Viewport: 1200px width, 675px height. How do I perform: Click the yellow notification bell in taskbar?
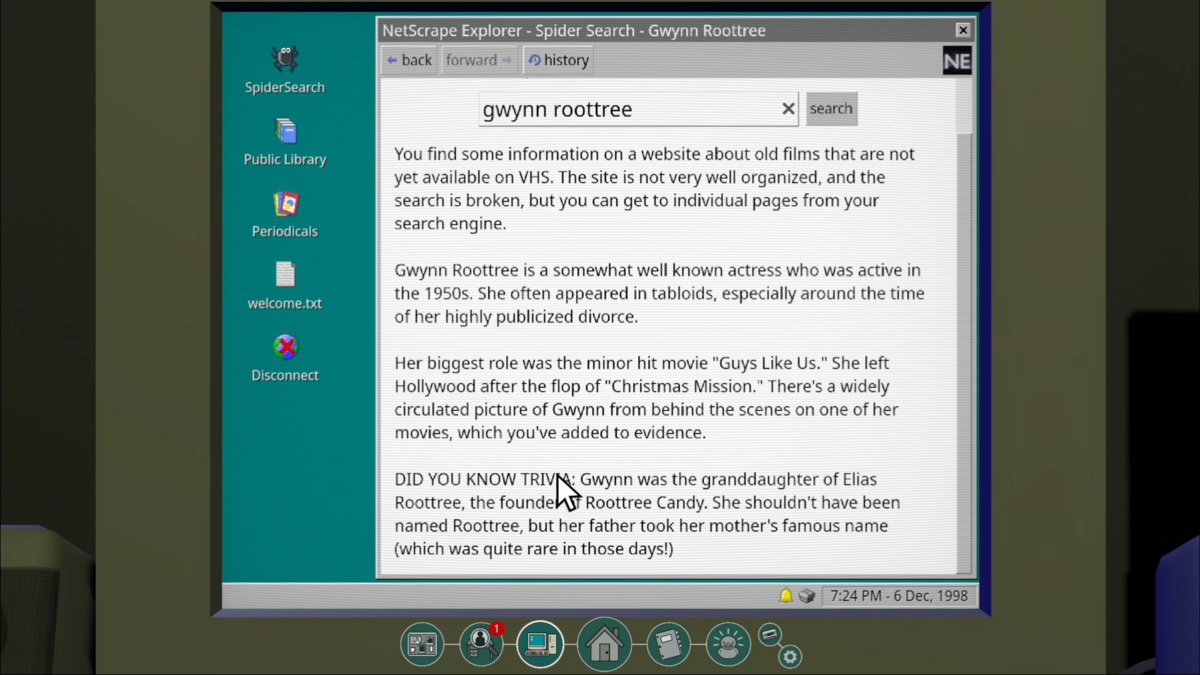(786, 596)
